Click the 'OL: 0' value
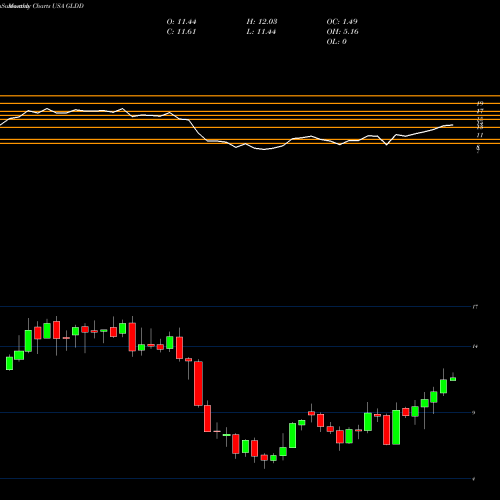 pyautogui.click(x=336, y=42)
